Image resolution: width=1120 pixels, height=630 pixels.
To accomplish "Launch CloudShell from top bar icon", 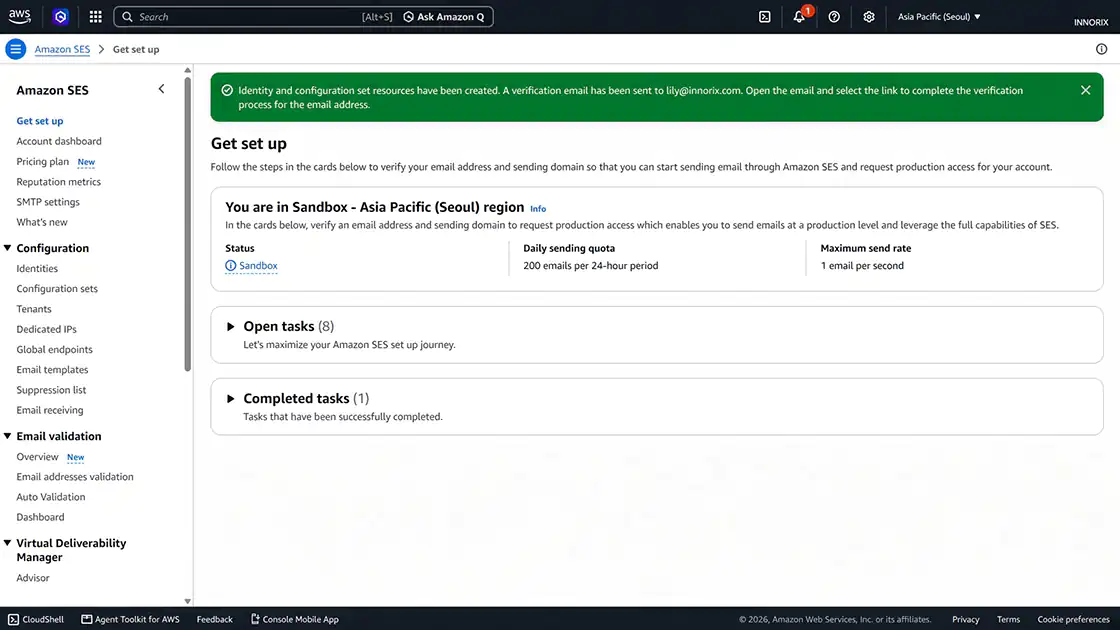I will tap(764, 16).
